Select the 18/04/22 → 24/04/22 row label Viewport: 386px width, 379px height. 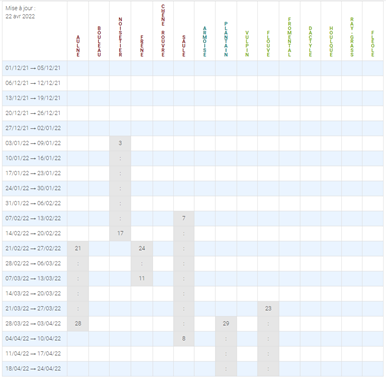[33, 369]
